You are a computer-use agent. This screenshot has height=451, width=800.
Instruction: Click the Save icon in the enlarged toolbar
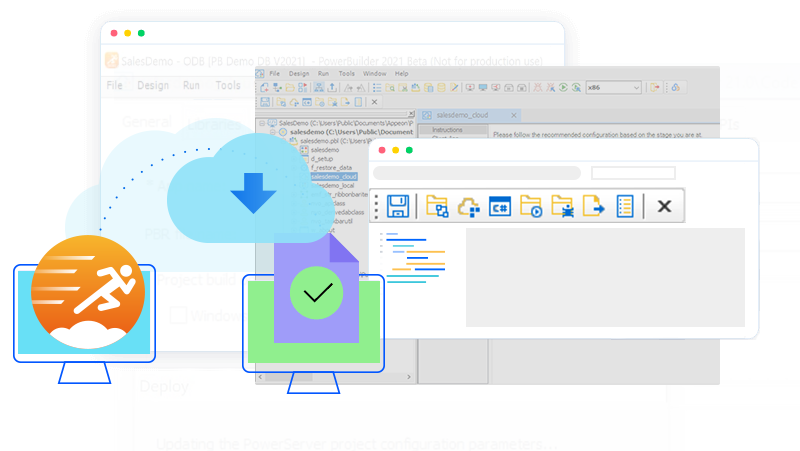[x=397, y=206]
